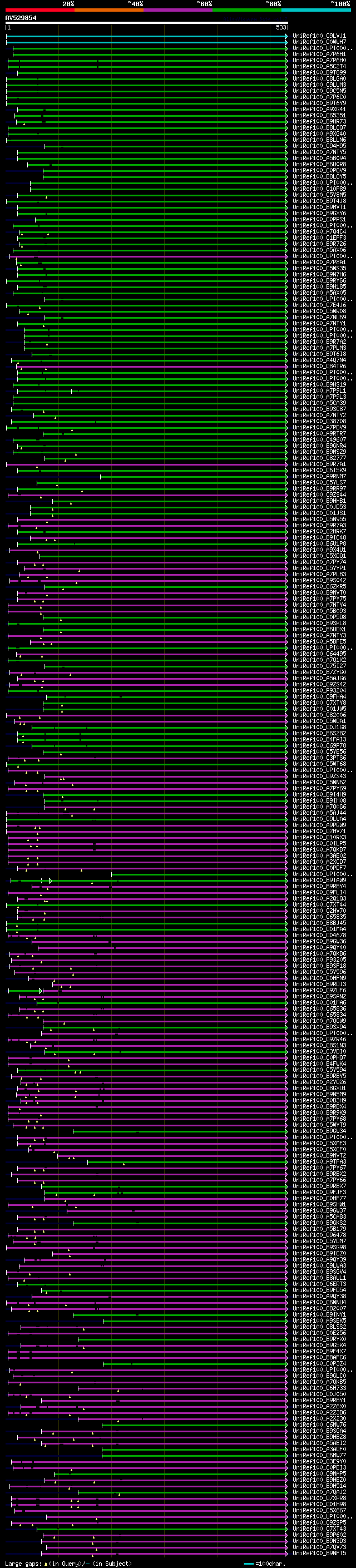Click the query end position 533
The image size is (356, 1568).
click(x=281, y=27)
